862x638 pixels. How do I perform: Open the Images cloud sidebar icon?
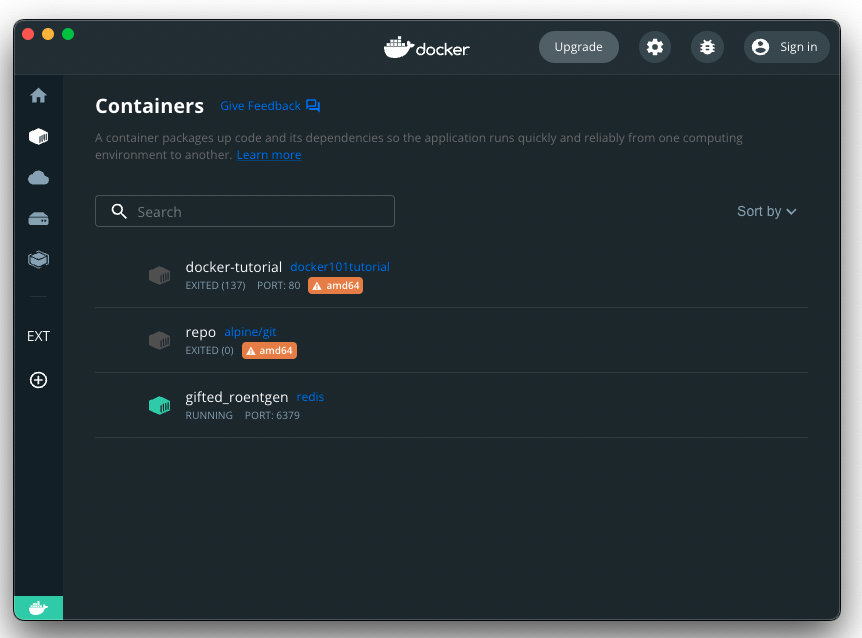38,178
